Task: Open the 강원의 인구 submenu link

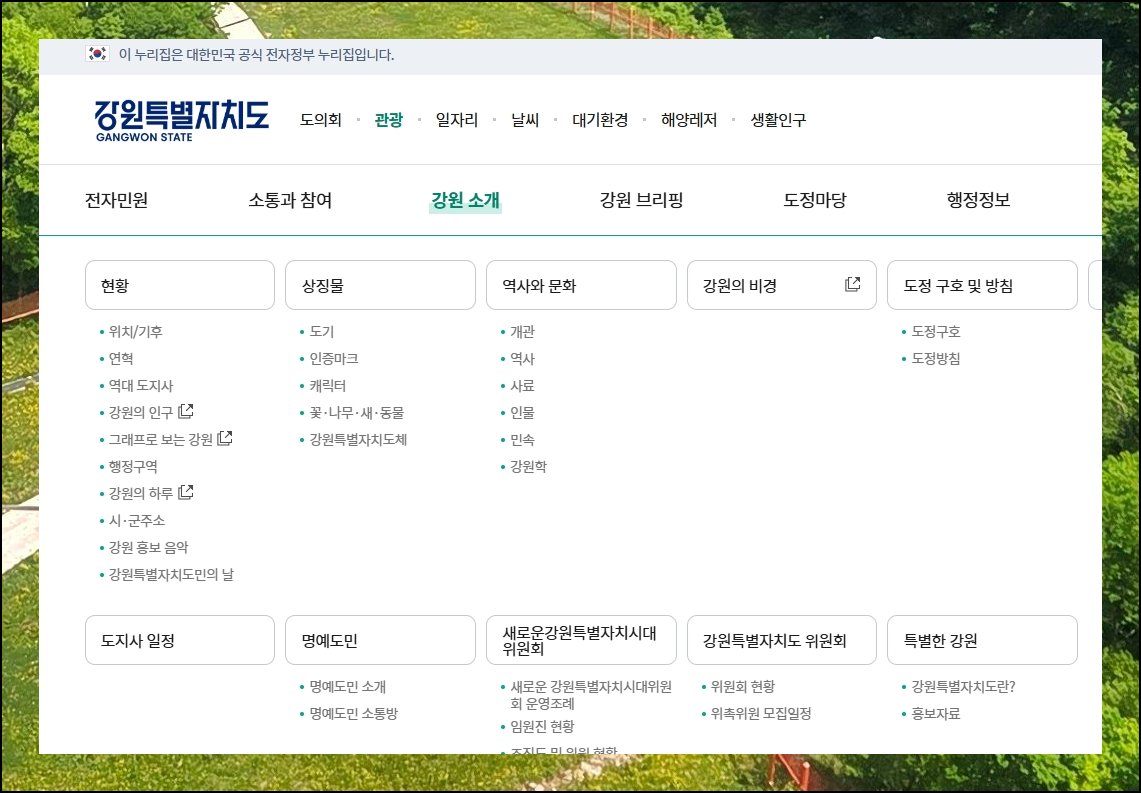Action: tap(141, 413)
